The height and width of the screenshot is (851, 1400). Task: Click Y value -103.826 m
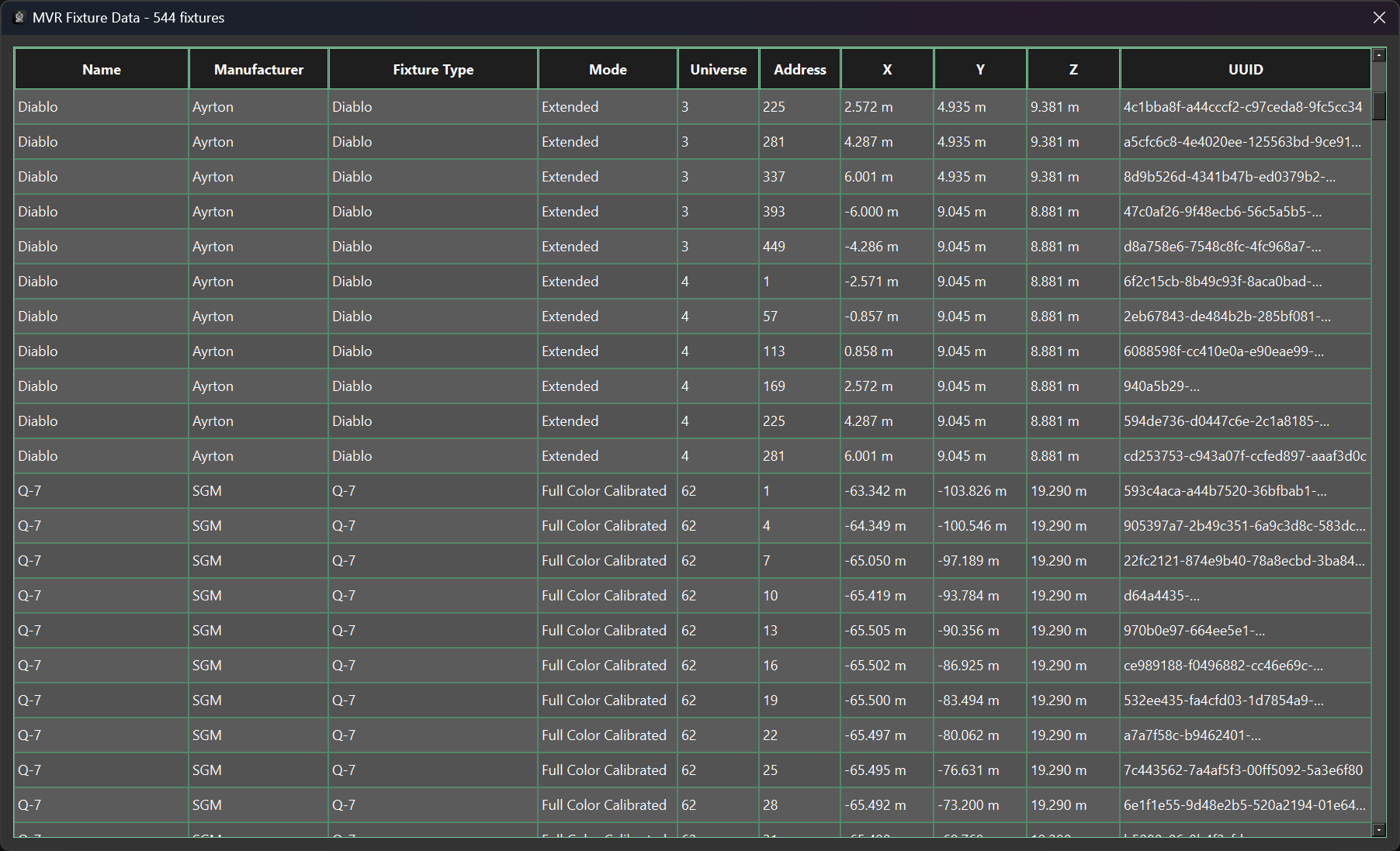980,491
